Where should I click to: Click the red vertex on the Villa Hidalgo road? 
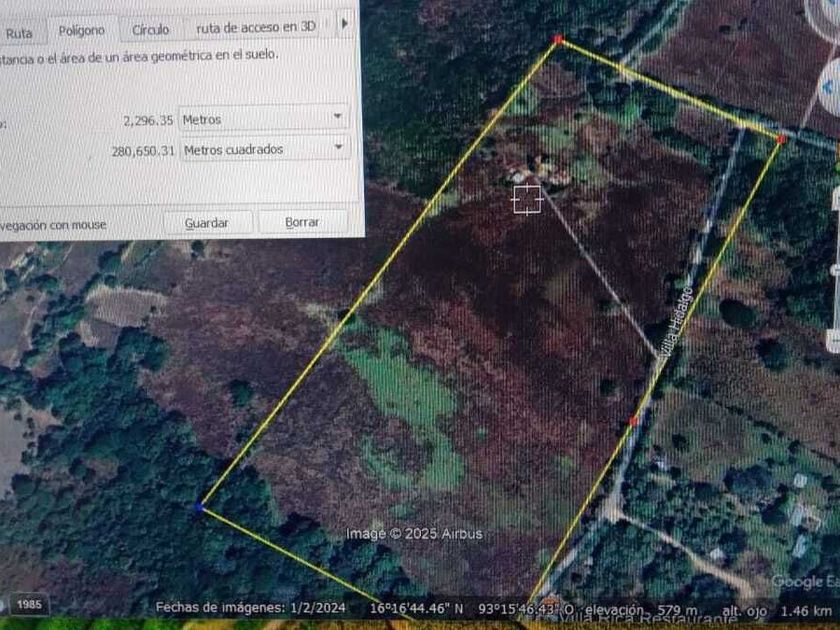click(633, 421)
